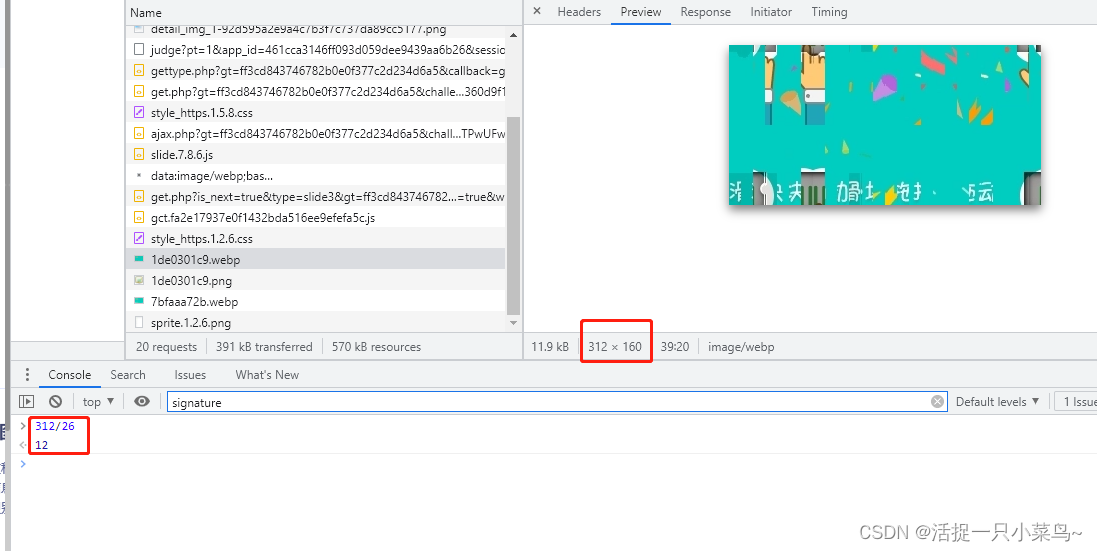The width and height of the screenshot is (1097, 551).
Task: Open the Timing tab
Action: pyautogui.click(x=829, y=12)
